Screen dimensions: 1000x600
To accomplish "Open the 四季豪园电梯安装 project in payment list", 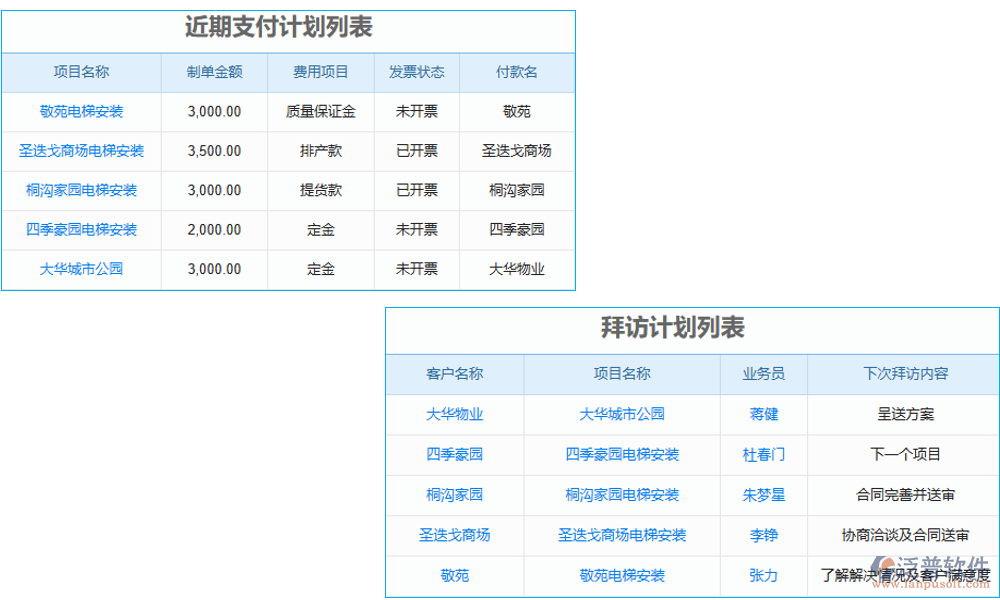I will click(x=82, y=230).
